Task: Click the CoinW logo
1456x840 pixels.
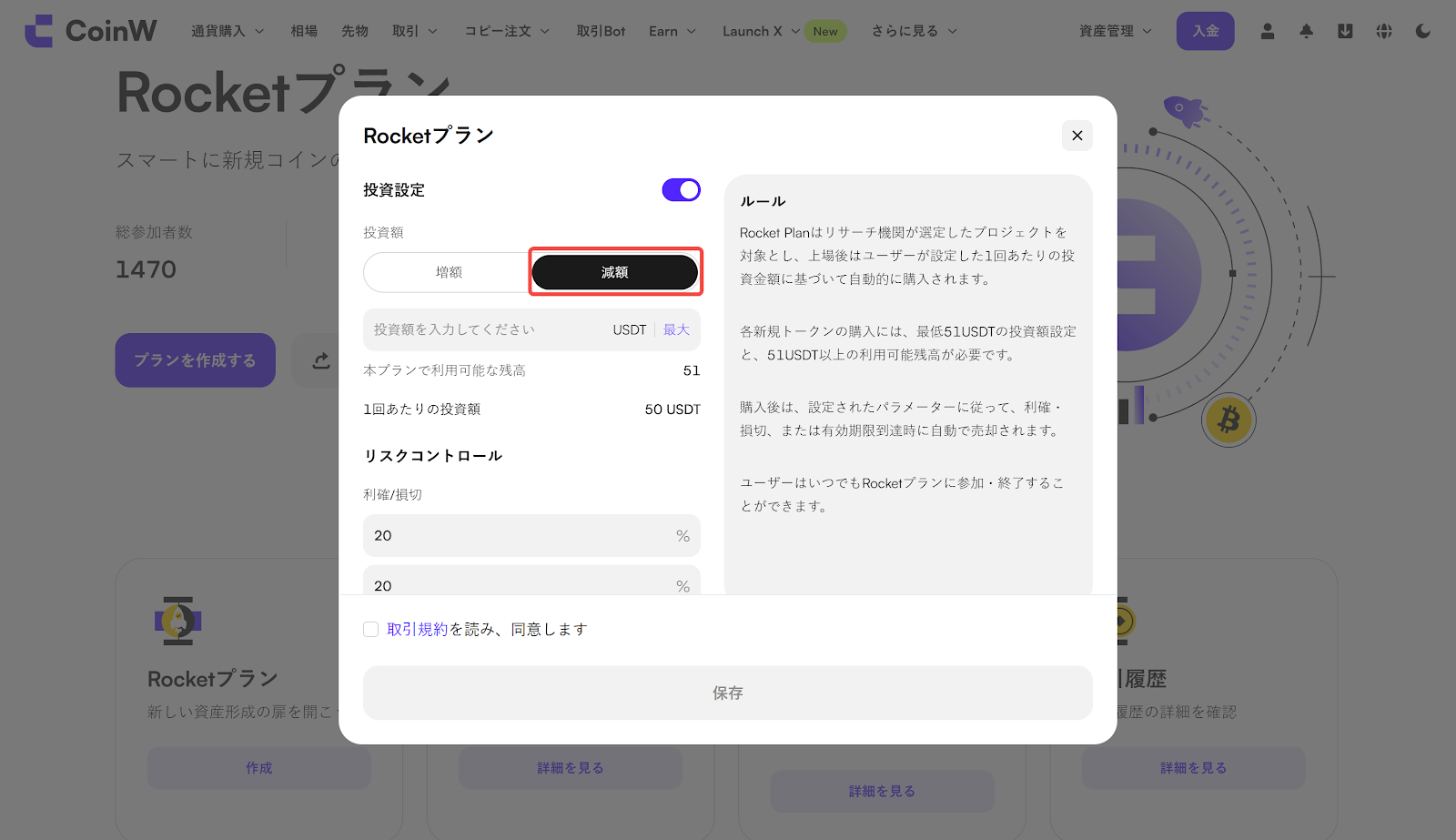Action: pyautogui.click(x=90, y=31)
